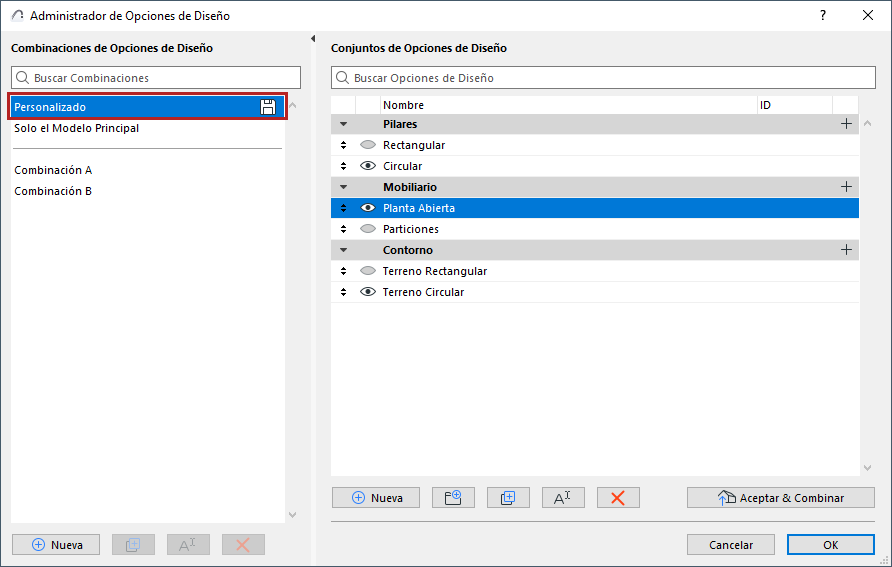Collapse the Pilares option set
The height and width of the screenshot is (567, 892).
[x=344, y=124]
